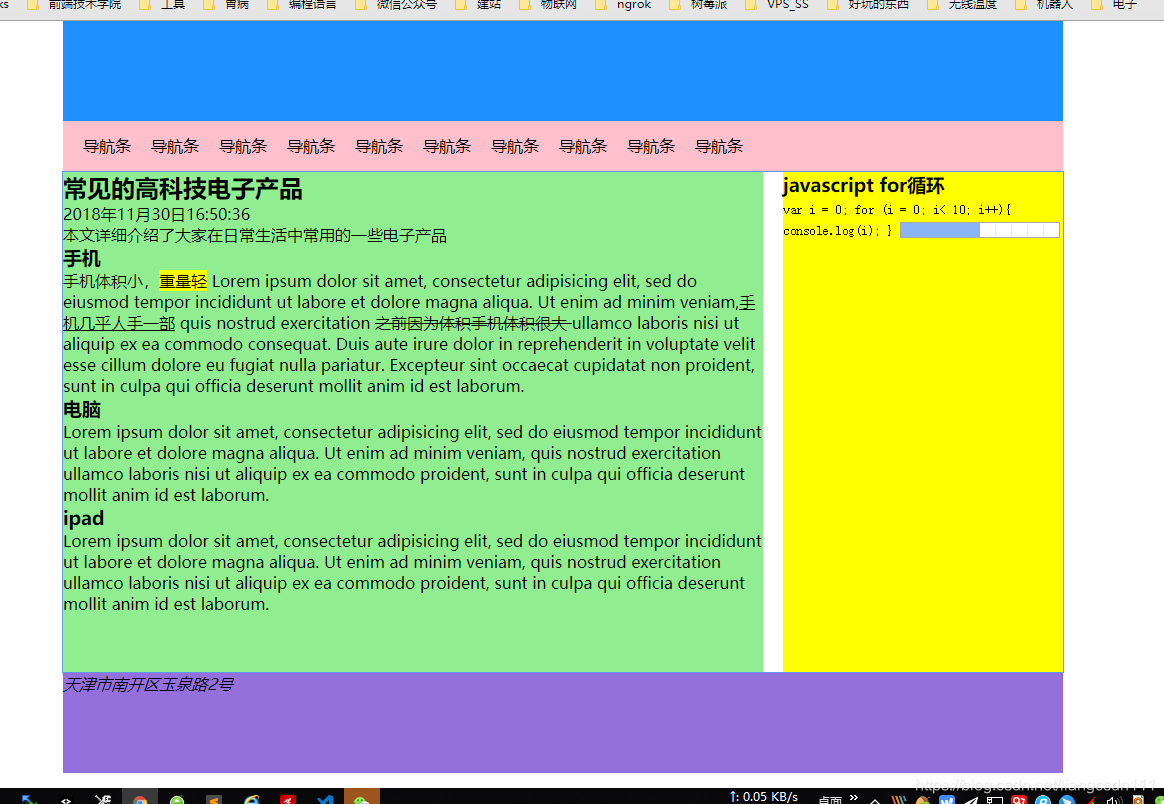Click the first 导航条 navigation link
Screen dimensions: 1164x804
(107, 146)
